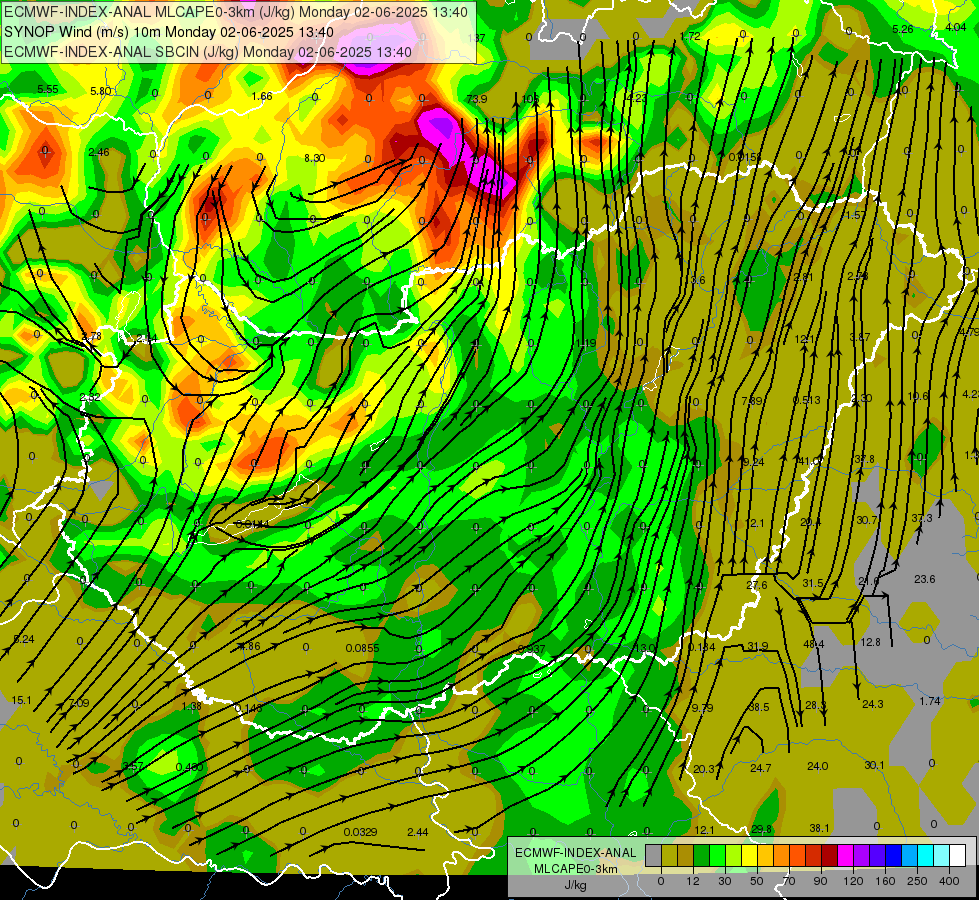Viewport: 979px width, 900px height.
Task: Click the map value 5.26
Action: coord(903,29)
